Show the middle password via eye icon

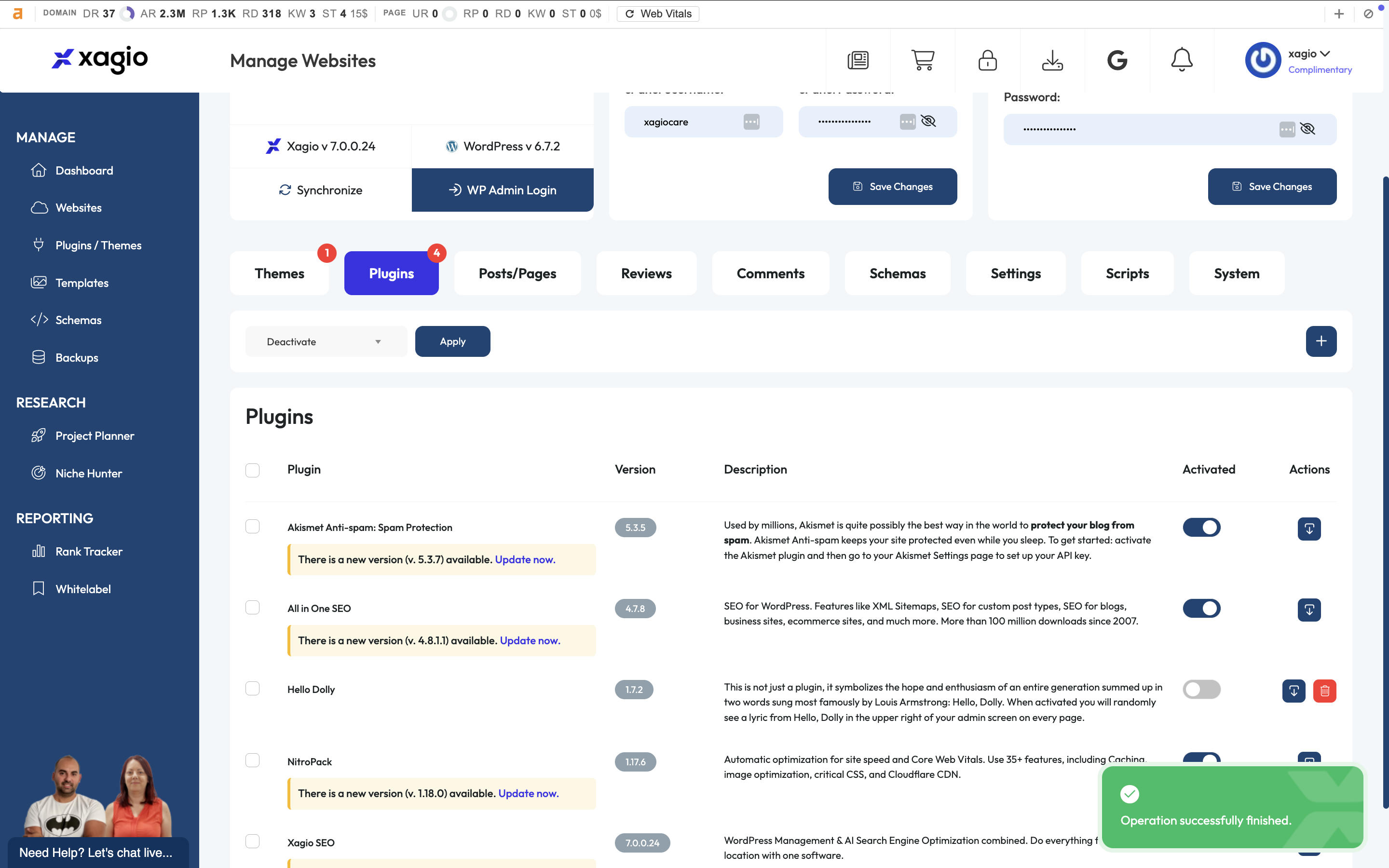928,121
